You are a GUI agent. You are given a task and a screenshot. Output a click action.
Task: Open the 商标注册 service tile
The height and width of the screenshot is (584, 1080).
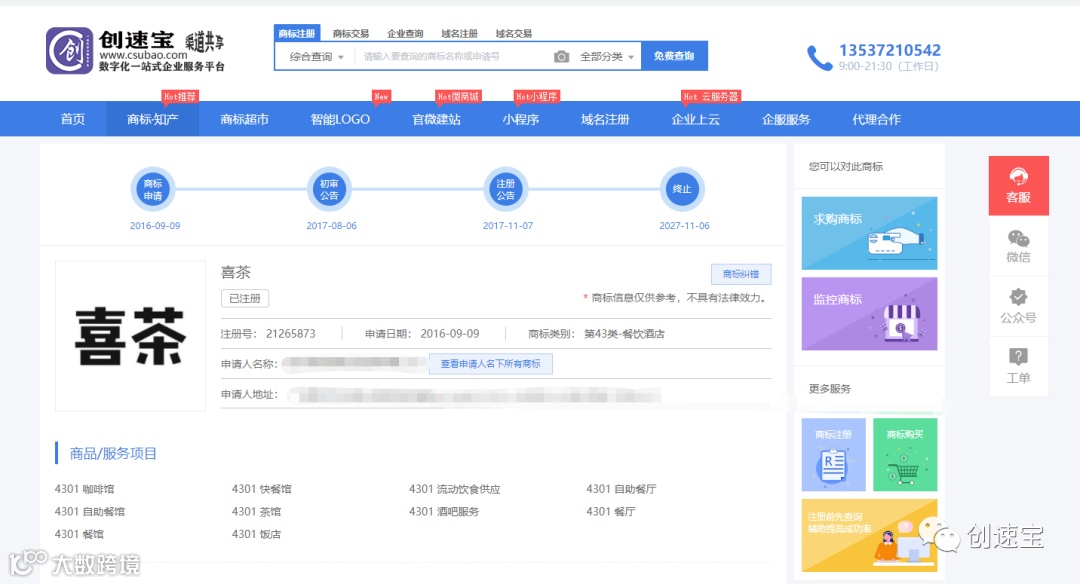833,455
